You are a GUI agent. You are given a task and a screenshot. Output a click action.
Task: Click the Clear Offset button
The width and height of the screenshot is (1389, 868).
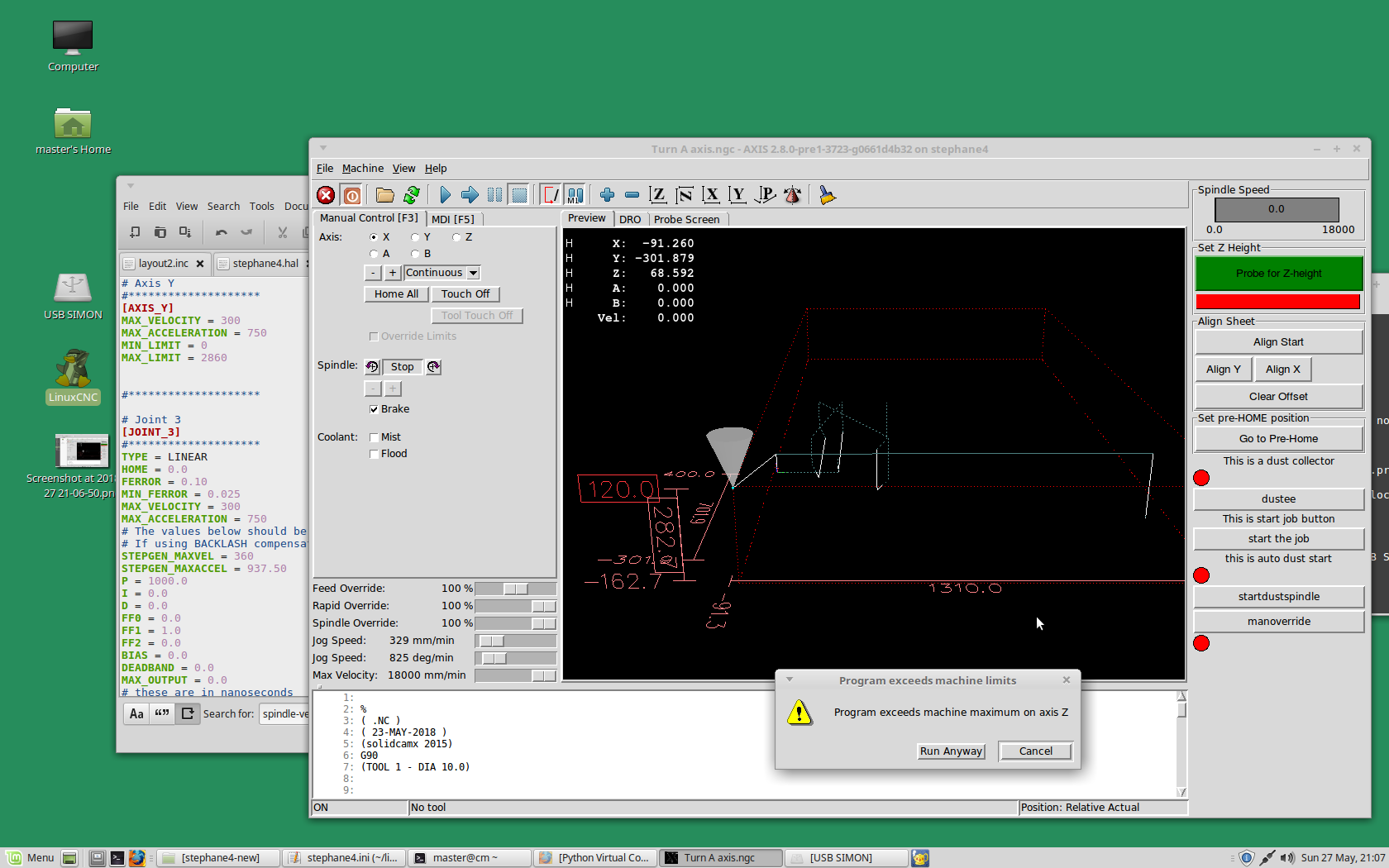coord(1278,397)
